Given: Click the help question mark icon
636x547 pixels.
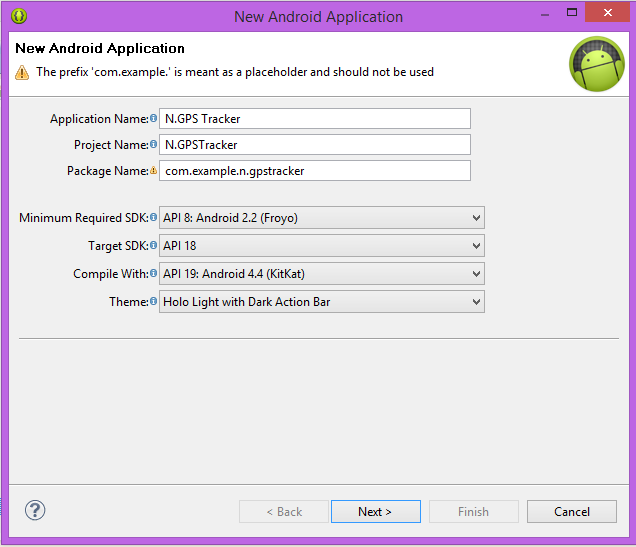Looking at the screenshot, I should coord(35,510).
